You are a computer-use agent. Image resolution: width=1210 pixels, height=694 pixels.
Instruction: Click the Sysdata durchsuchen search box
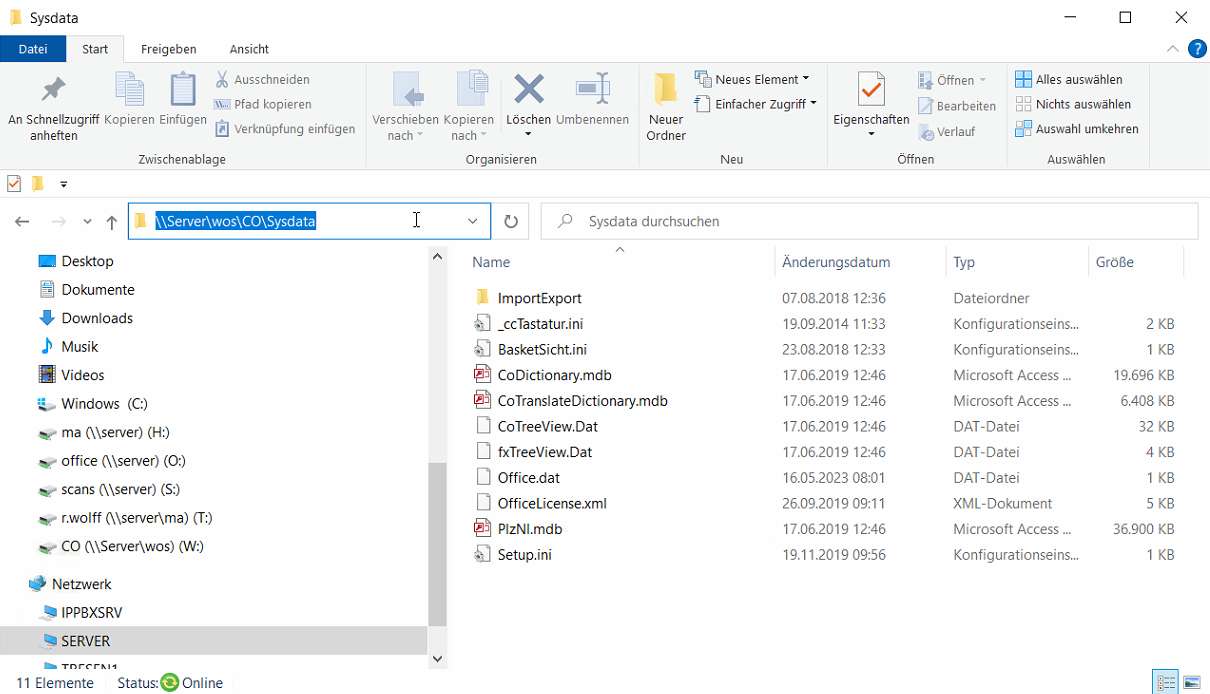pyautogui.click(x=869, y=222)
